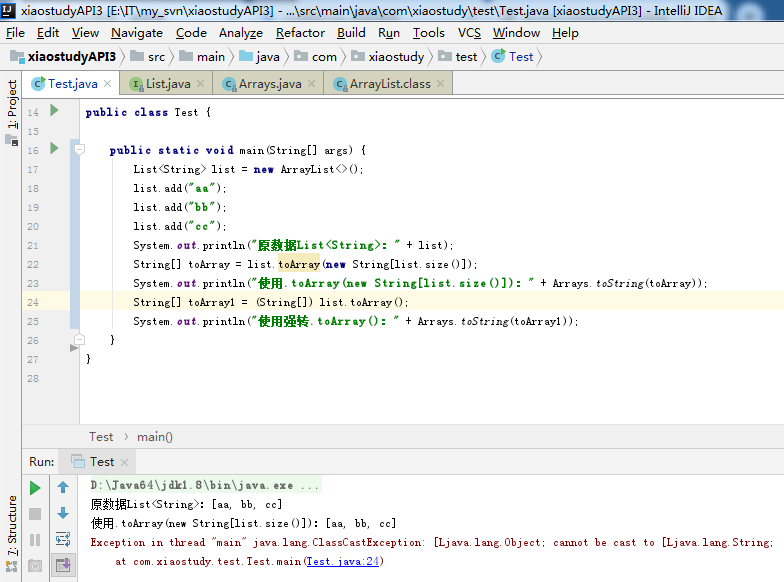Screen dimensions: 784x582
Task: Run main method from line 16 gutter arrow
Action: point(54,148)
